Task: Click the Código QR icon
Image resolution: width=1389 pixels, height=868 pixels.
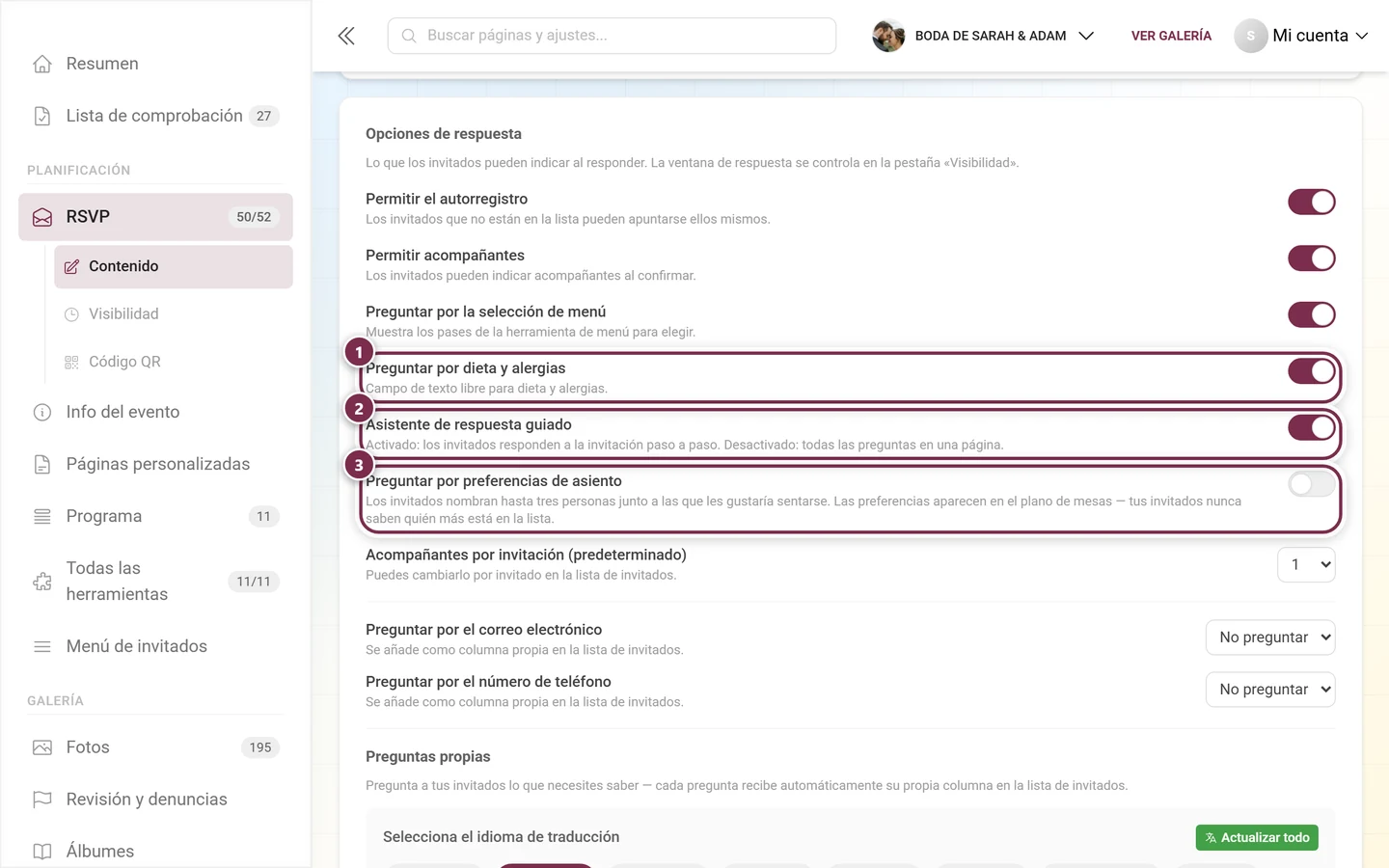Action: click(71, 363)
